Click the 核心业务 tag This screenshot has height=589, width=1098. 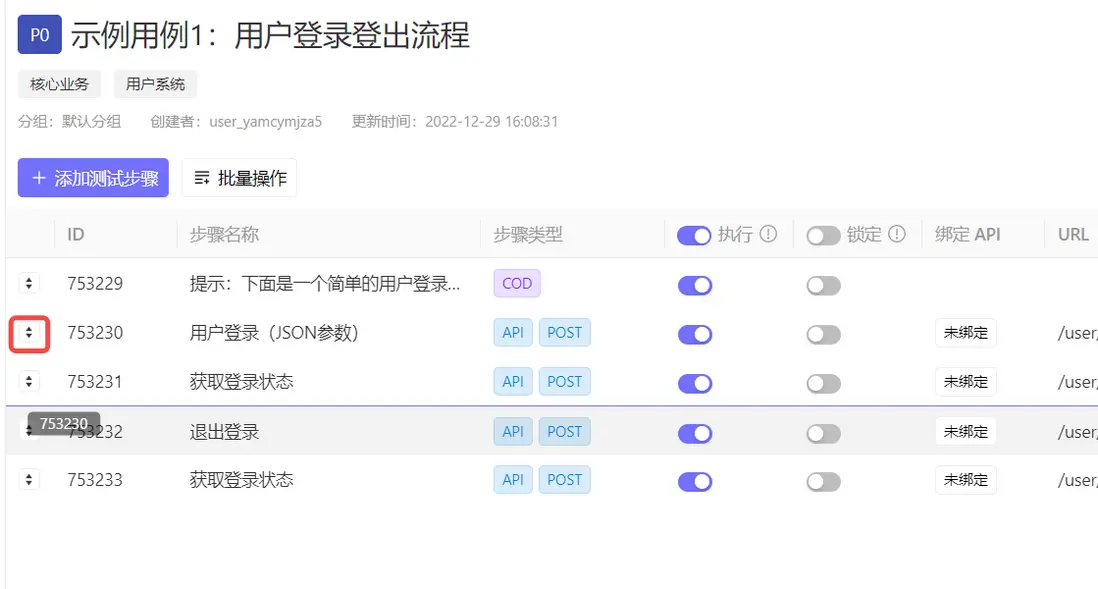(59, 84)
